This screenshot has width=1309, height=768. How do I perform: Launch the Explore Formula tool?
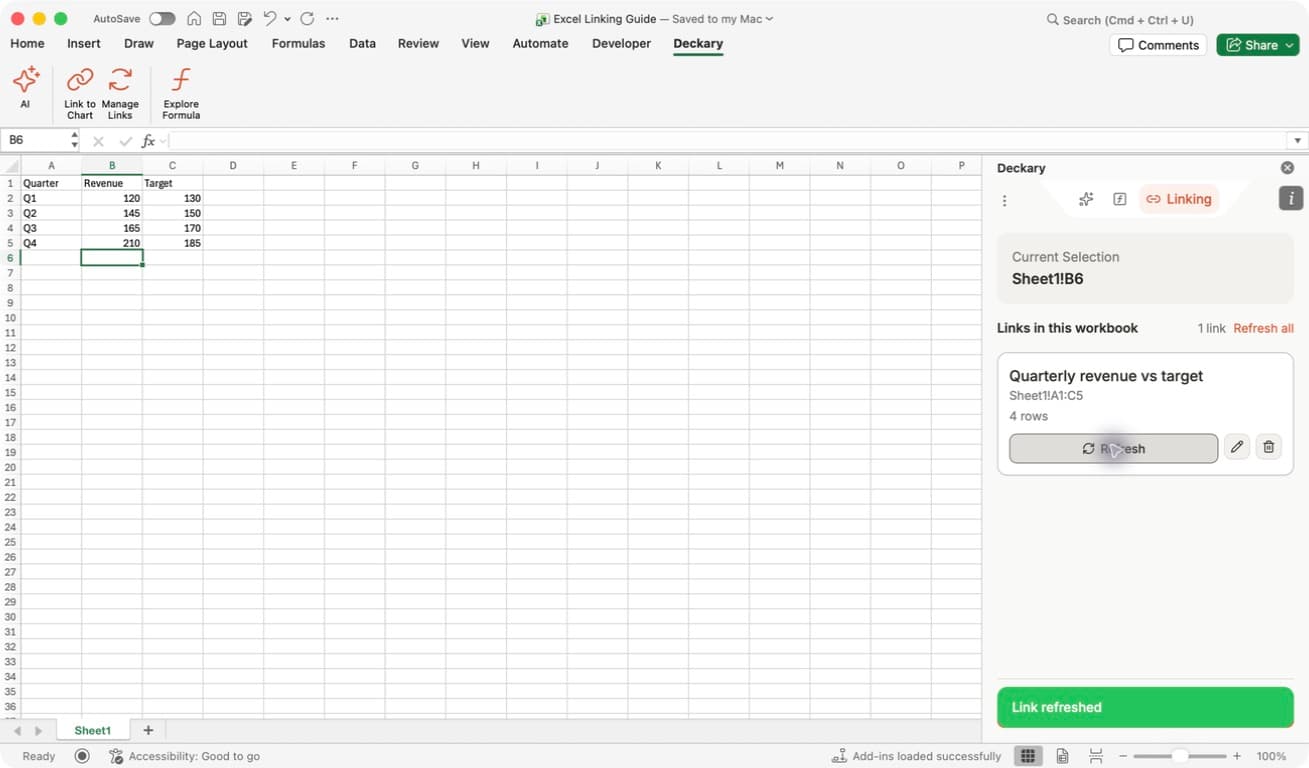tap(181, 92)
